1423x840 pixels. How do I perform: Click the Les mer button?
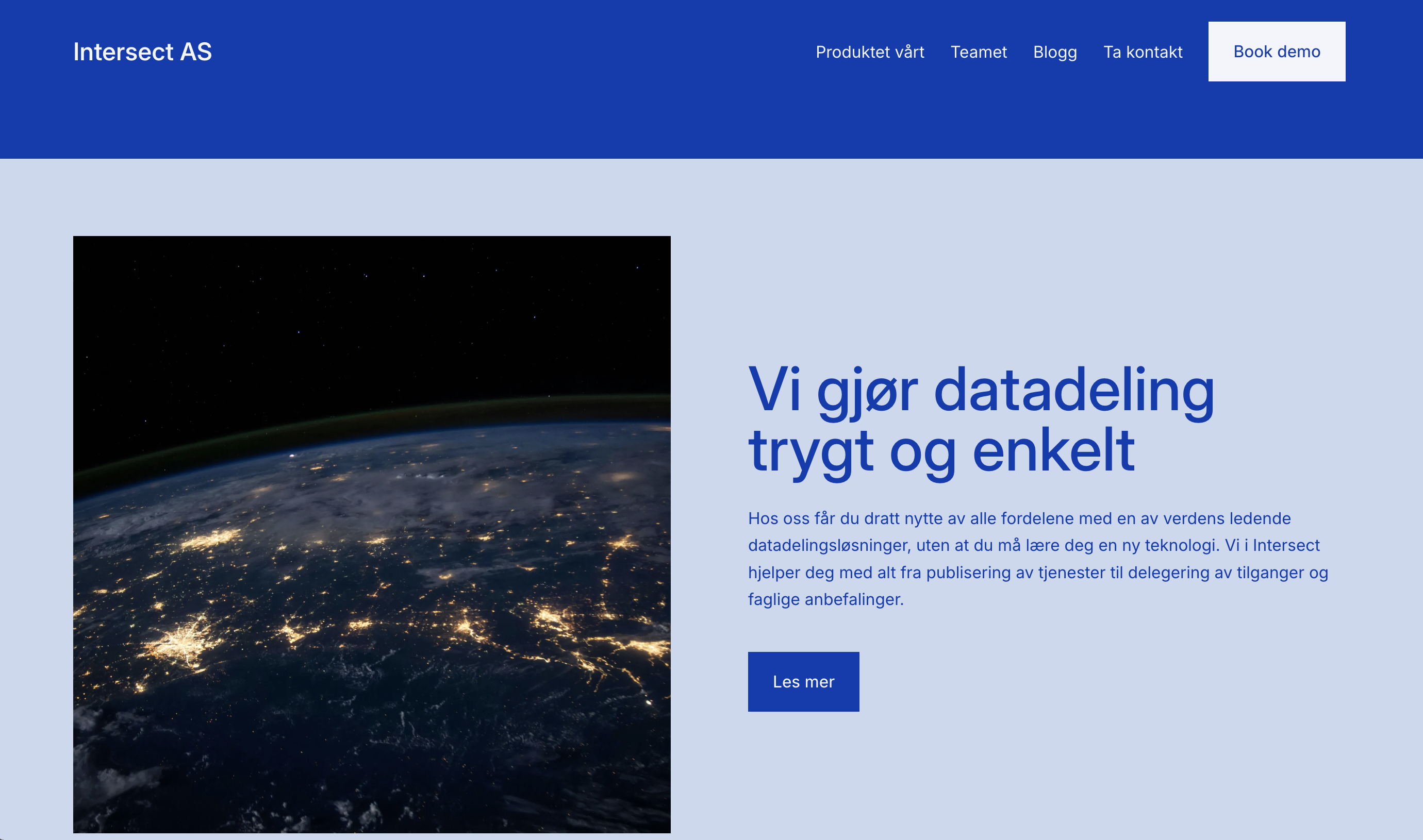coord(803,681)
